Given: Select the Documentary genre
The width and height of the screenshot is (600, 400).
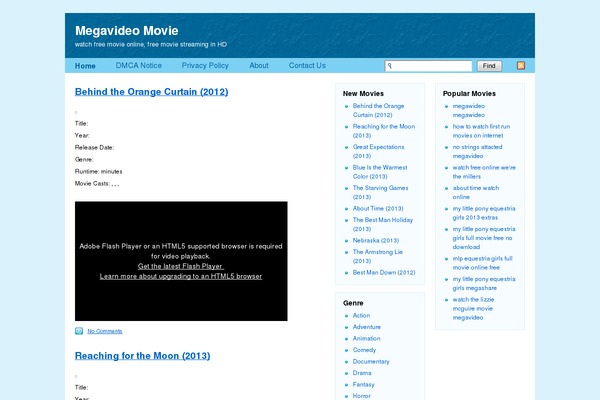Looking at the screenshot, I should point(371,361).
